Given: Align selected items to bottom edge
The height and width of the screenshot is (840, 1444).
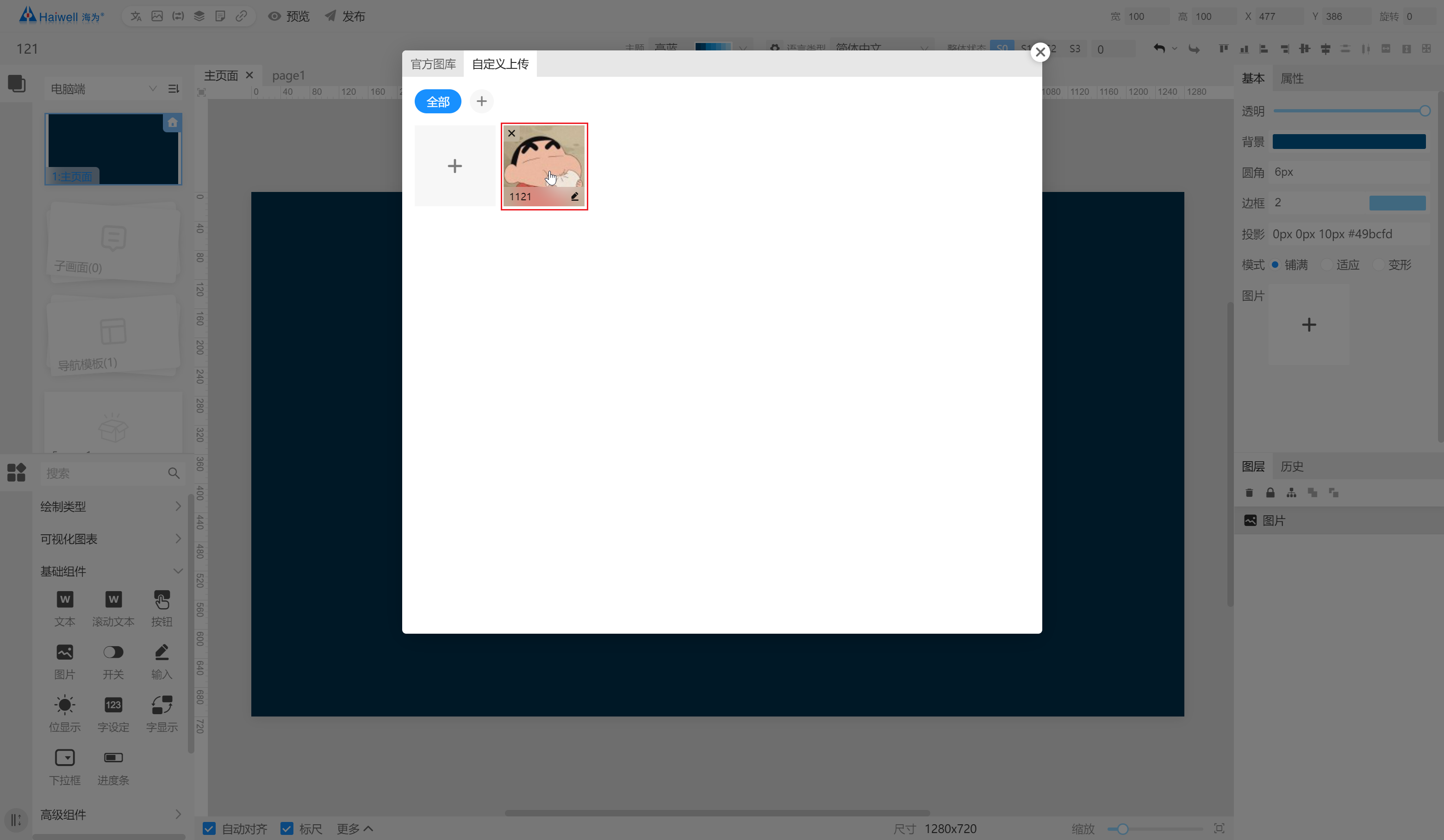Looking at the screenshot, I should point(1244,49).
